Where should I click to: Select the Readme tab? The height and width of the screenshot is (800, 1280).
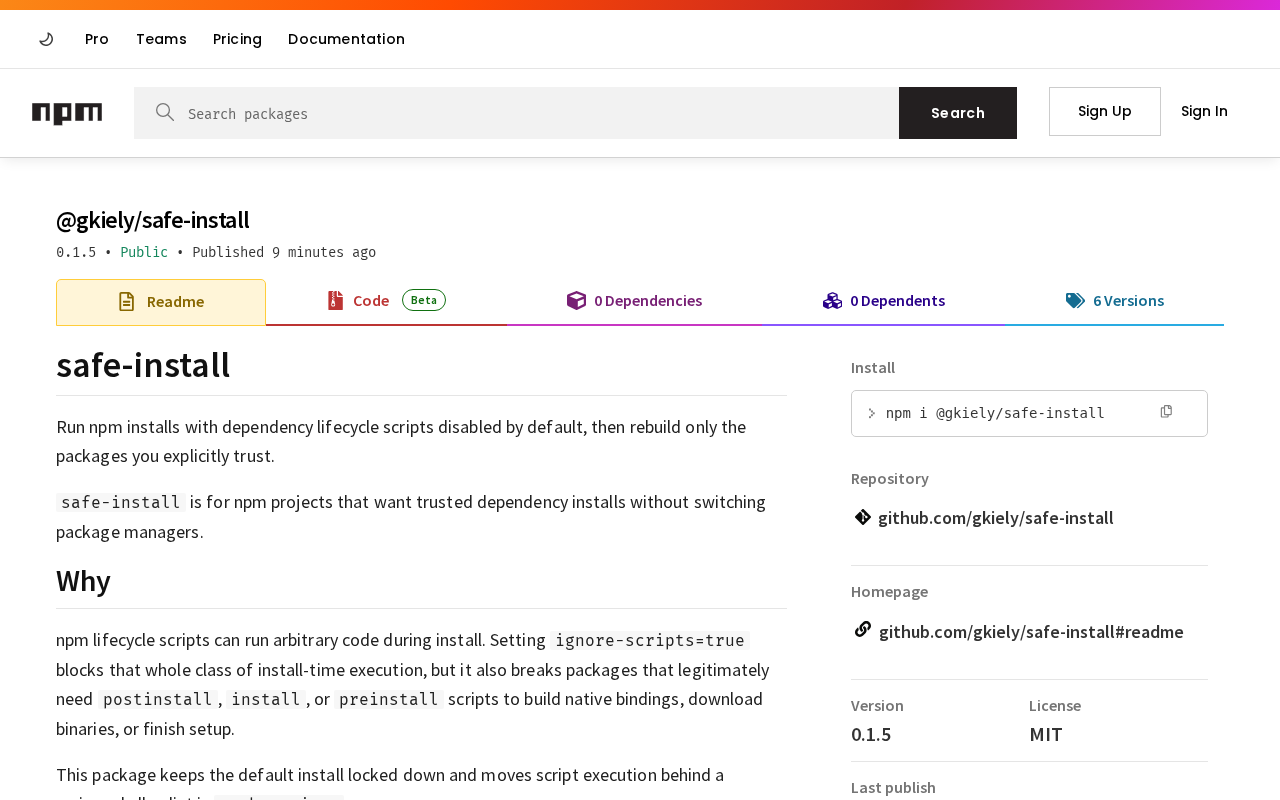tap(161, 302)
